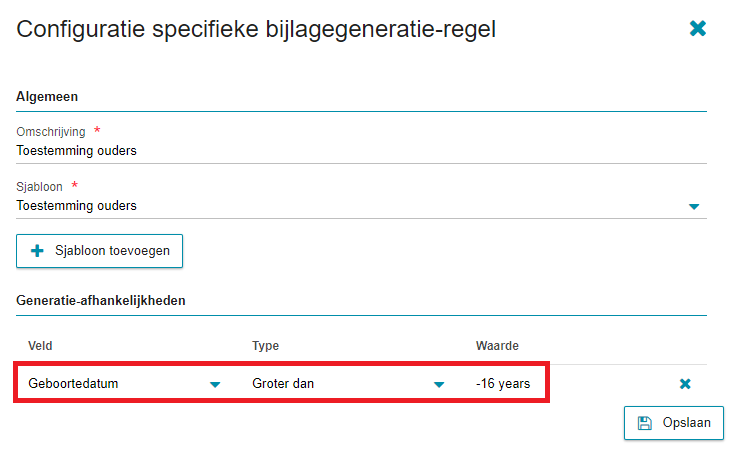This screenshot has height=456, width=733.
Task: Open the Type dropdown arrow next to Groter dan
Action: (x=438, y=384)
